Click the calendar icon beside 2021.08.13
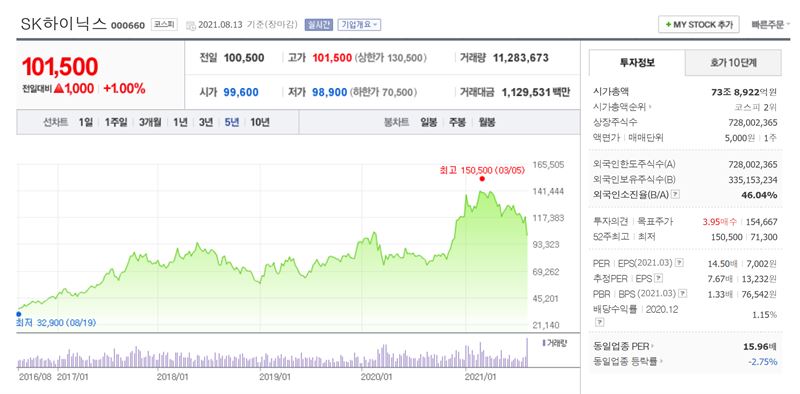 tap(191, 25)
